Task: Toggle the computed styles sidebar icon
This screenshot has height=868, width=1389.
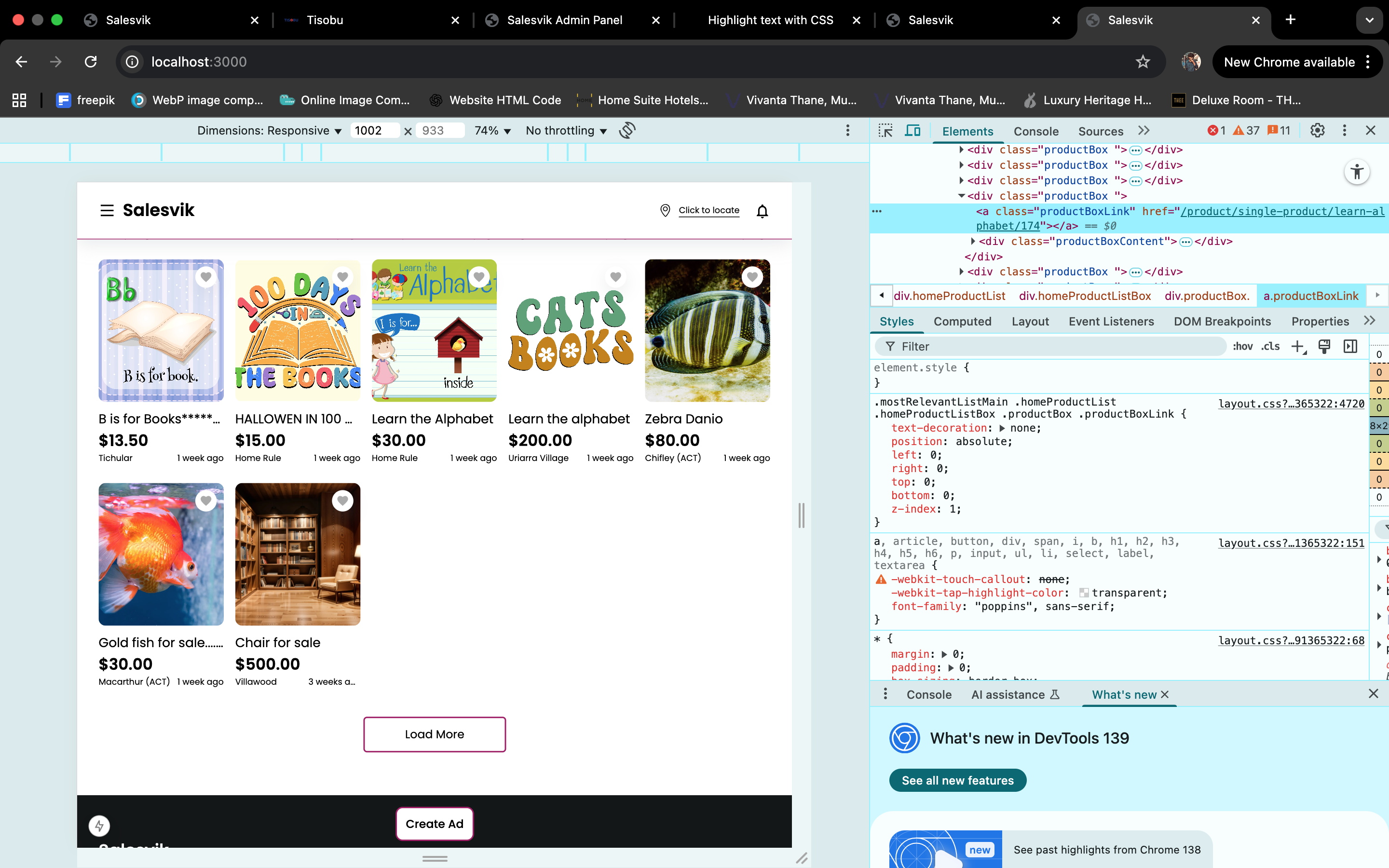Action: 1350,346
